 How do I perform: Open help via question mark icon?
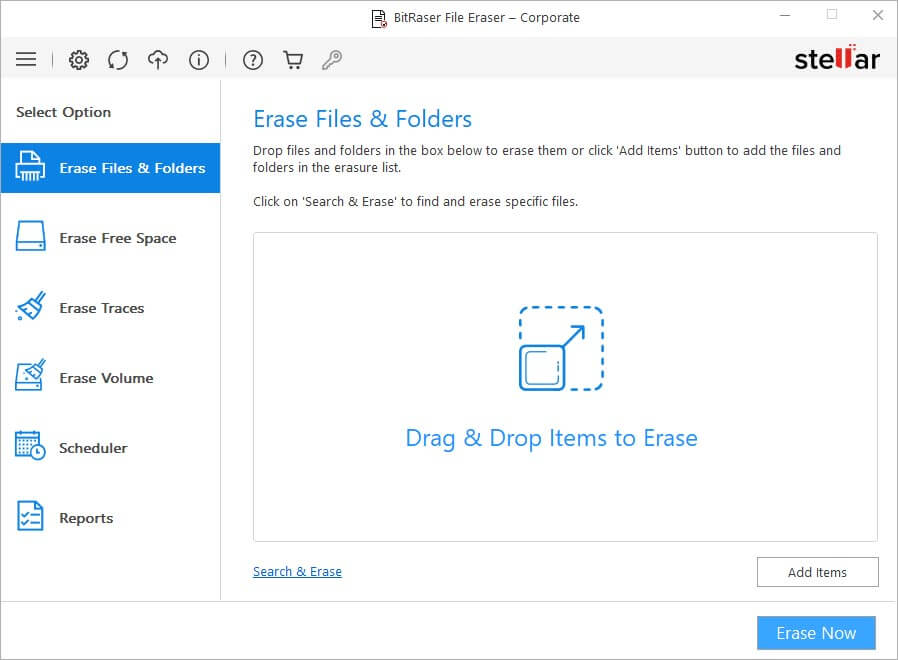click(252, 60)
